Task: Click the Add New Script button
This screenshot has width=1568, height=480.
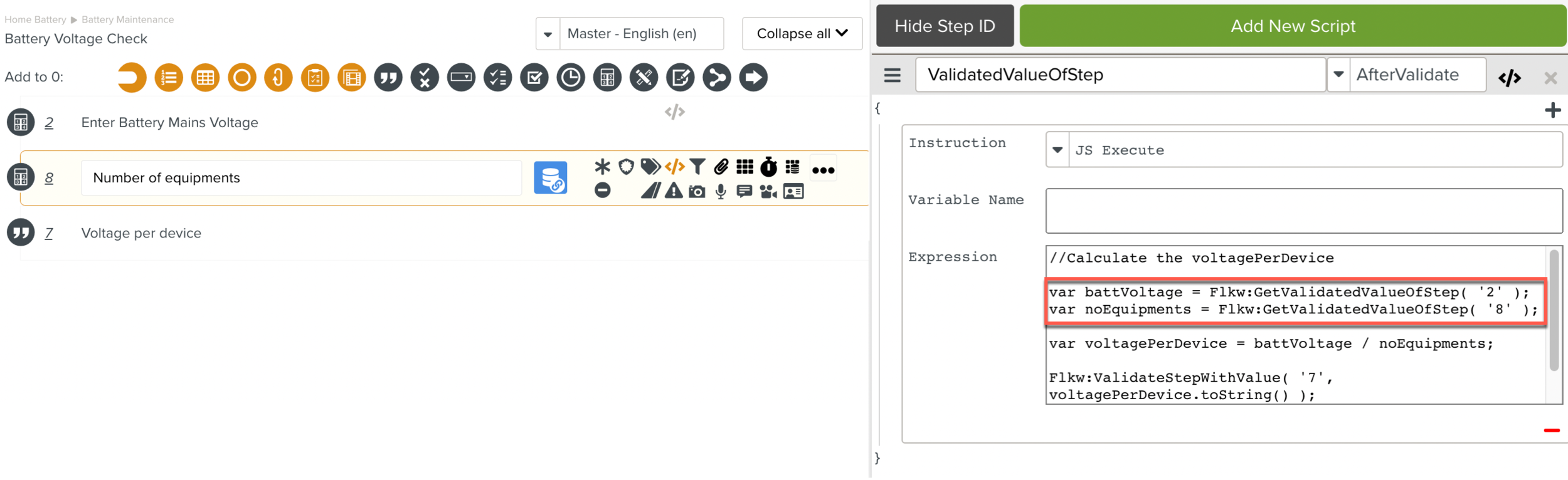Action: pos(1292,26)
